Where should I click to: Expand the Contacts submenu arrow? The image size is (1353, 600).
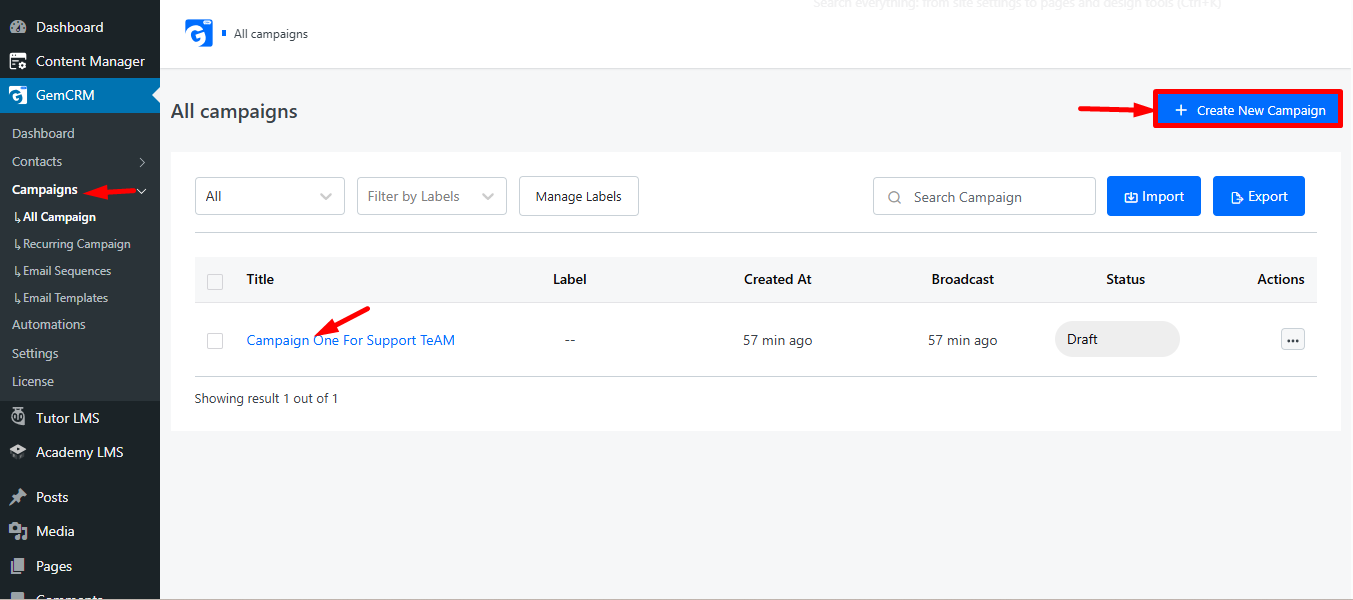142,162
